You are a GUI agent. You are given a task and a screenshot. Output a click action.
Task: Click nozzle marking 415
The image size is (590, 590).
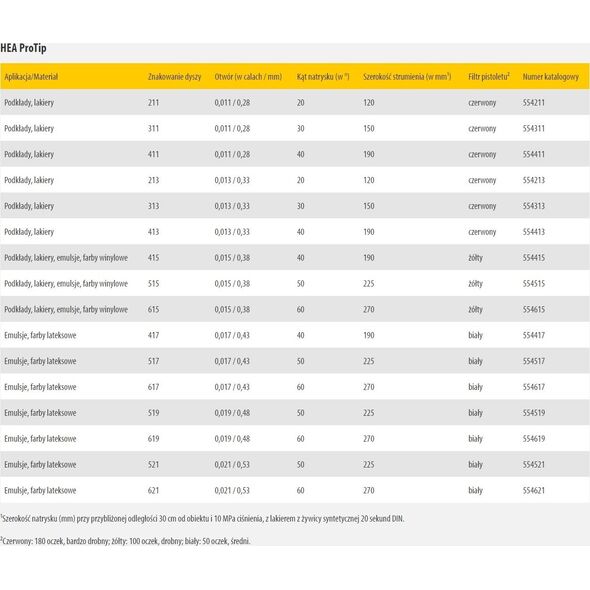point(154,258)
